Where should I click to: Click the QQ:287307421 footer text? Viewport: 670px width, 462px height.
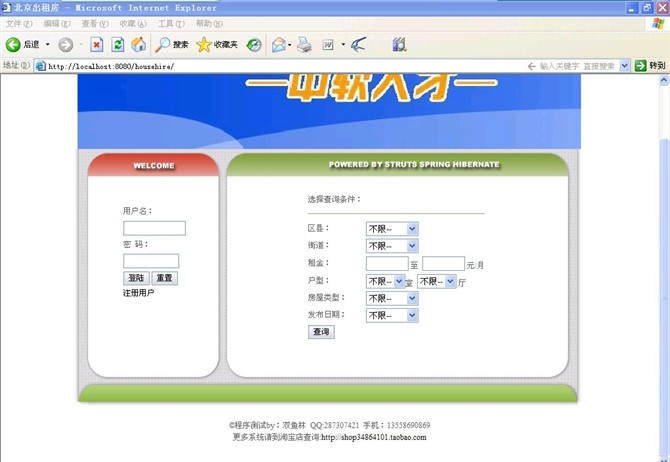(x=334, y=425)
